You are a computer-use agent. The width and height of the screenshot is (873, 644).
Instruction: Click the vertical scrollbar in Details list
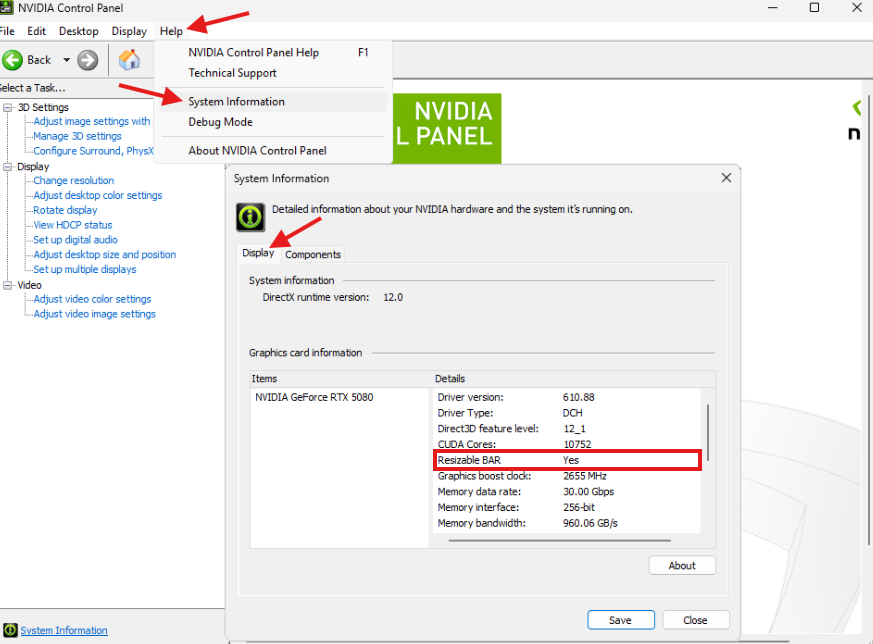(x=708, y=432)
